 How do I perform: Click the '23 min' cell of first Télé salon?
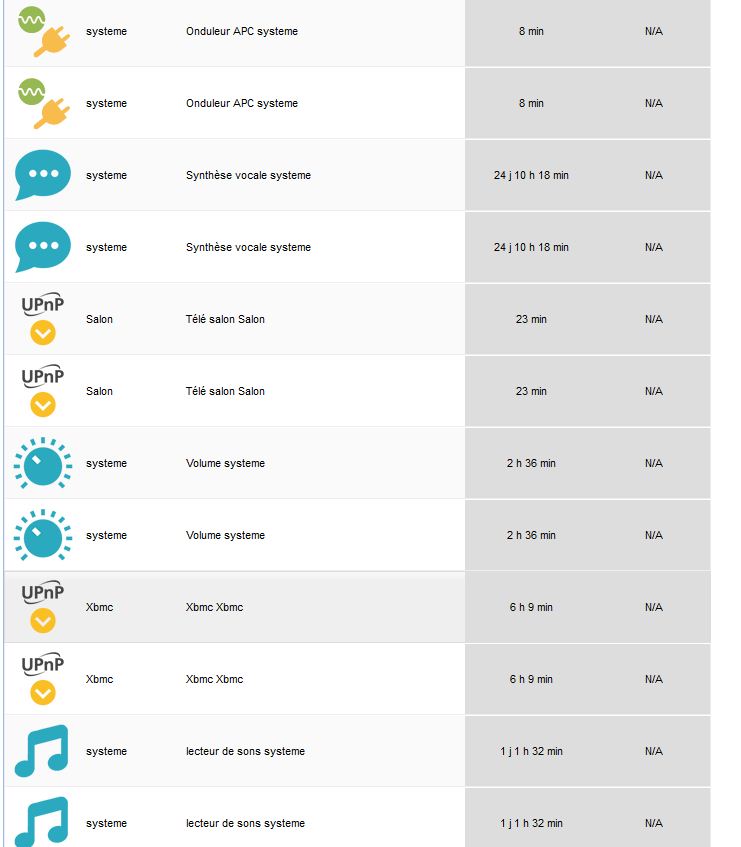531,319
